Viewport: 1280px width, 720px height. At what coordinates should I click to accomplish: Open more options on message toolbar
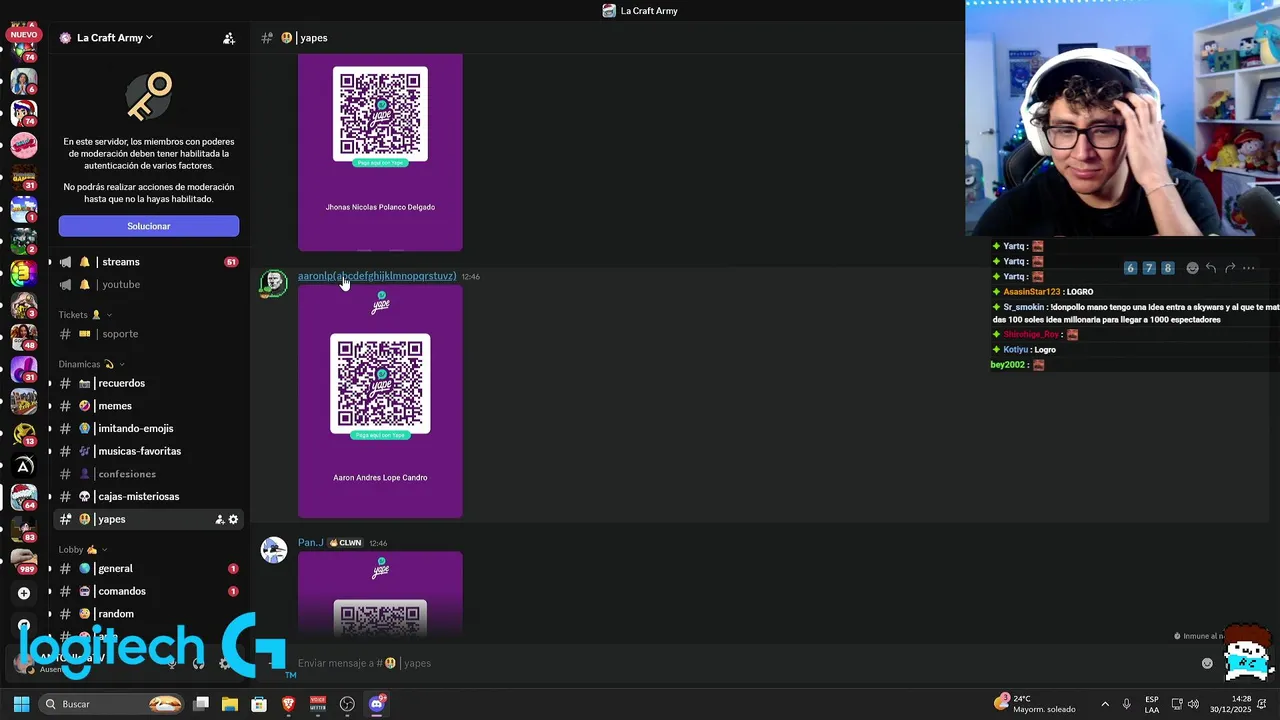click(1248, 268)
